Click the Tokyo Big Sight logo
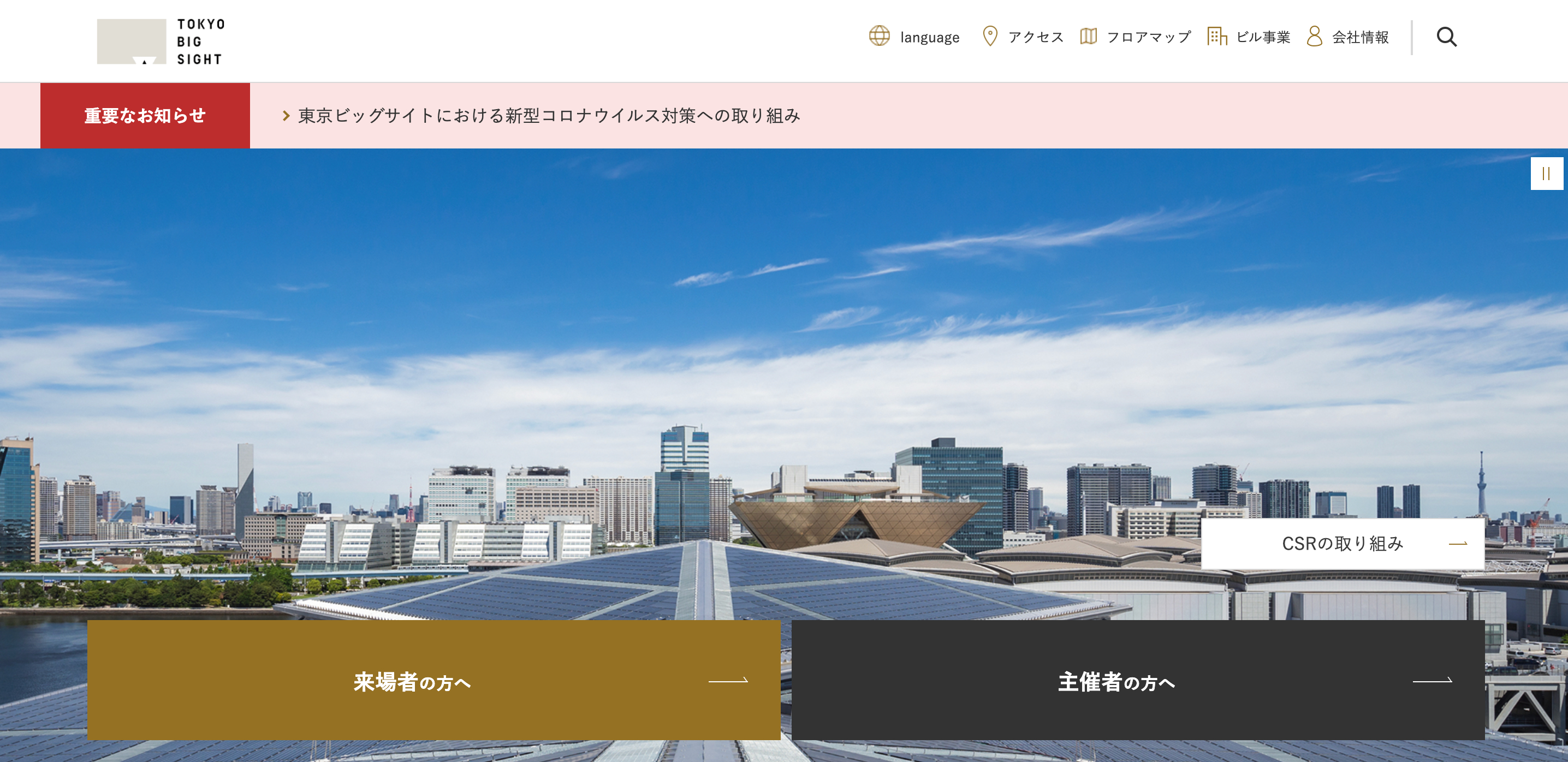1568x762 pixels. [161, 41]
